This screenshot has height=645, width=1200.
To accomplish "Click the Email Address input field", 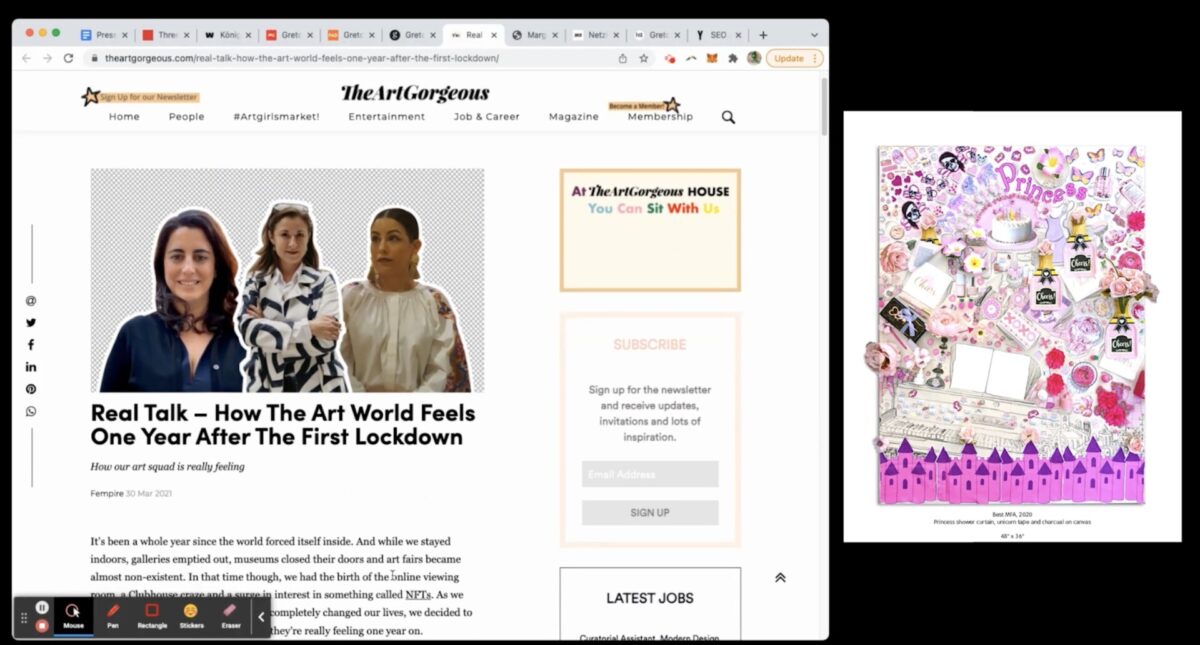I will pyautogui.click(x=650, y=474).
